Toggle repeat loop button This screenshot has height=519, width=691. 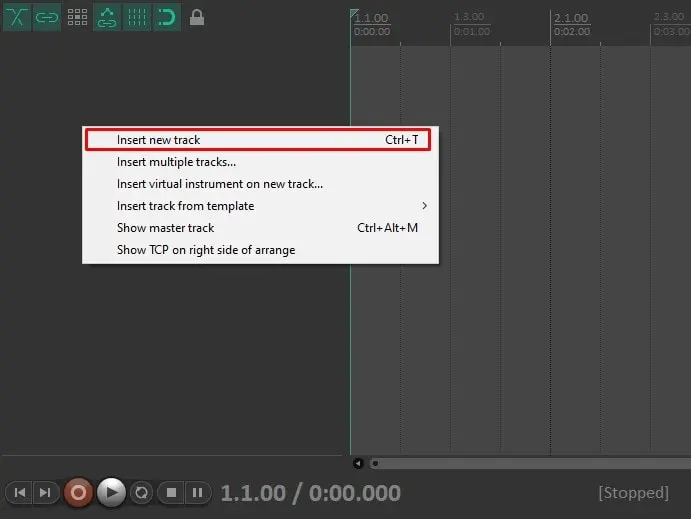click(141, 492)
